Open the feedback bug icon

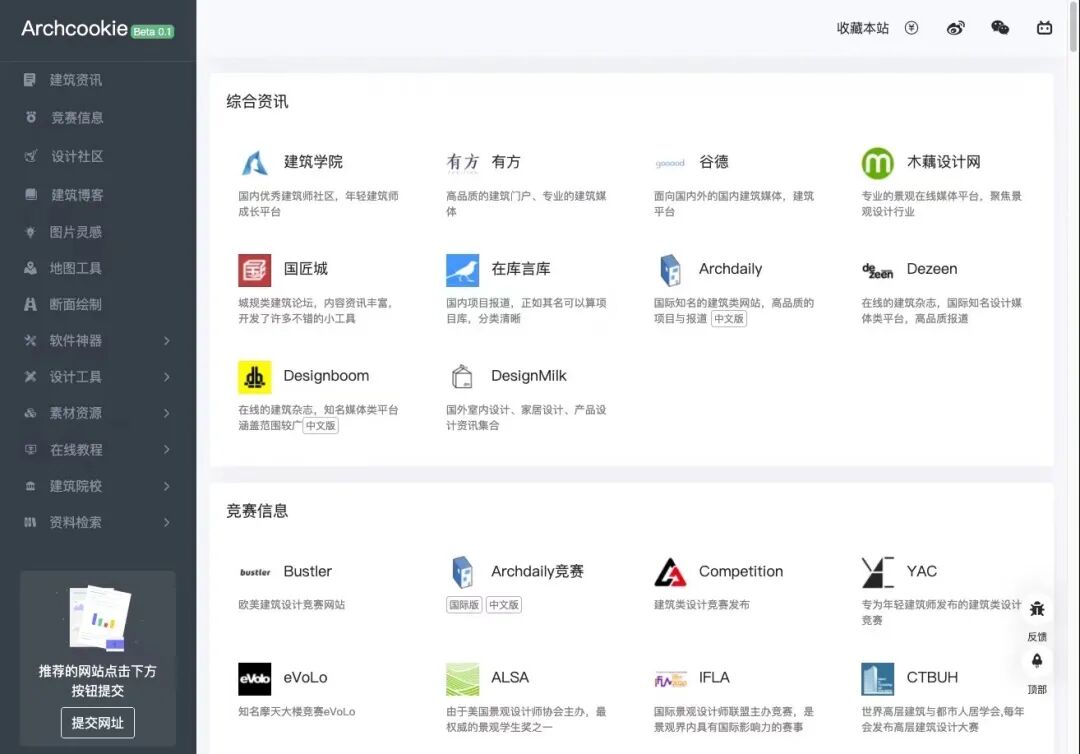click(1037, 609)
